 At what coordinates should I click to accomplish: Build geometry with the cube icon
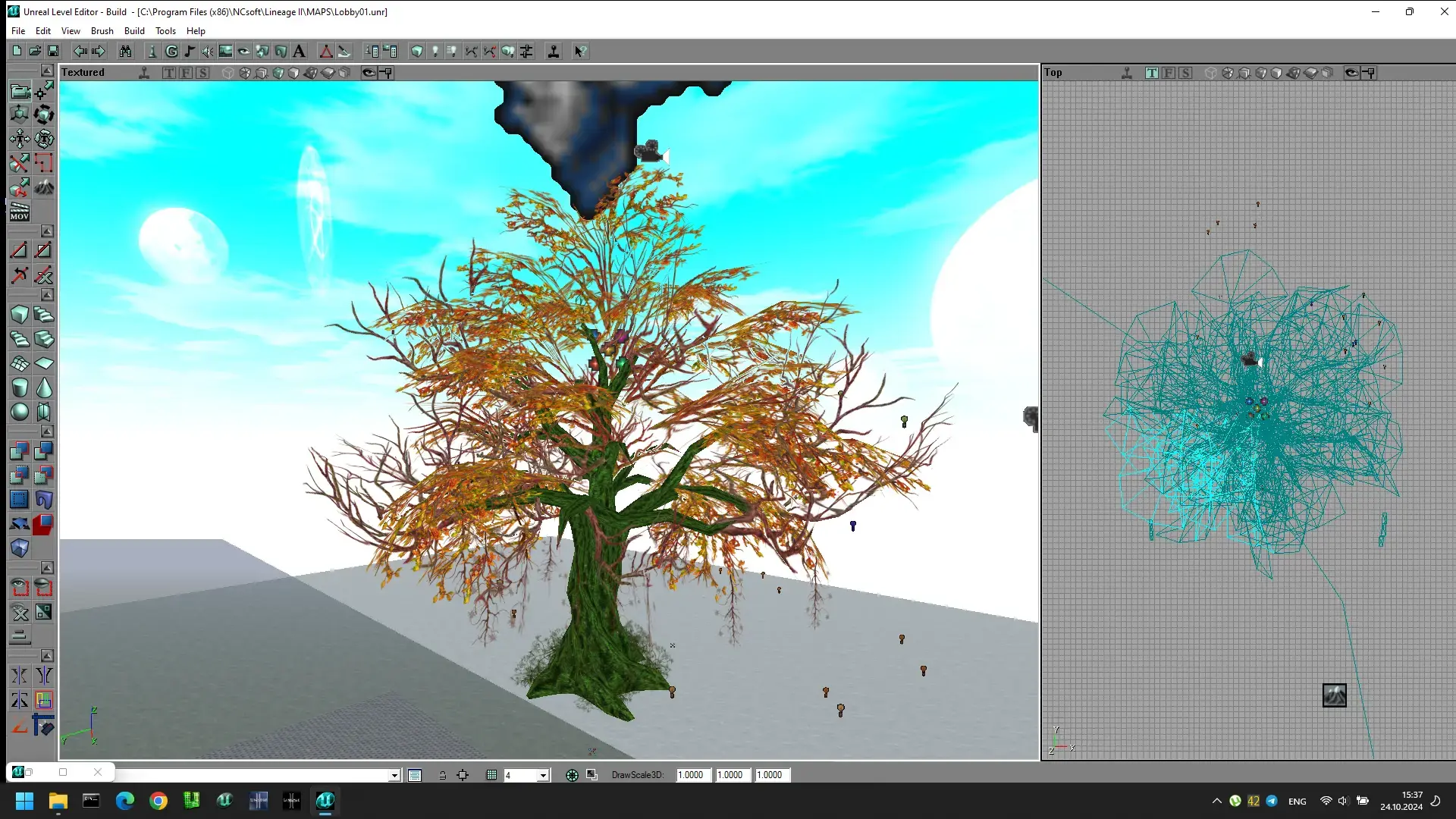tap(417, 51)
